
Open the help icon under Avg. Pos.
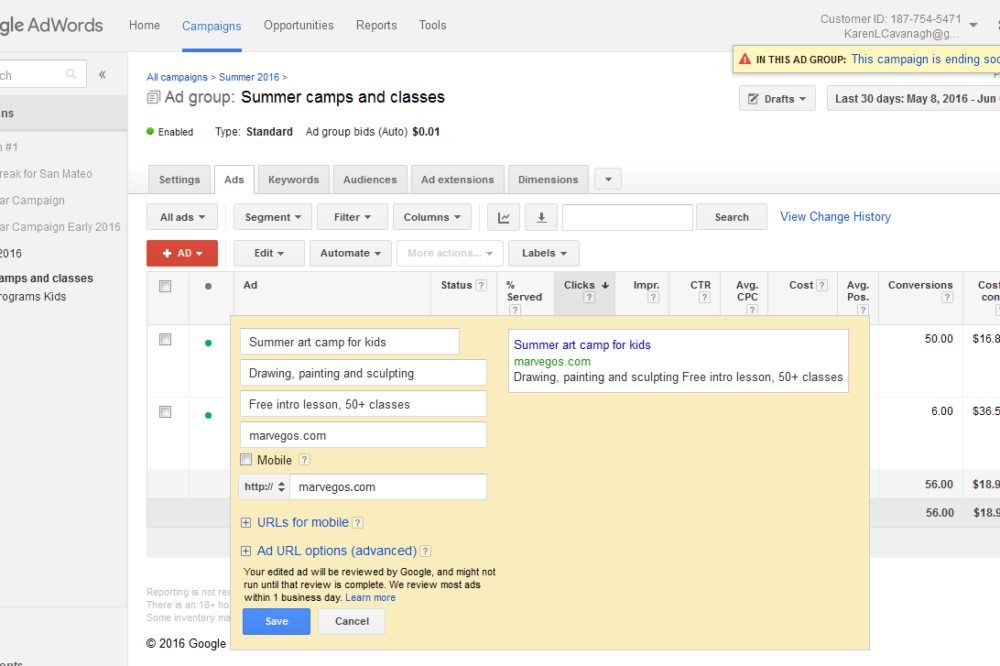pyautogui.click(x=863, y=310)
